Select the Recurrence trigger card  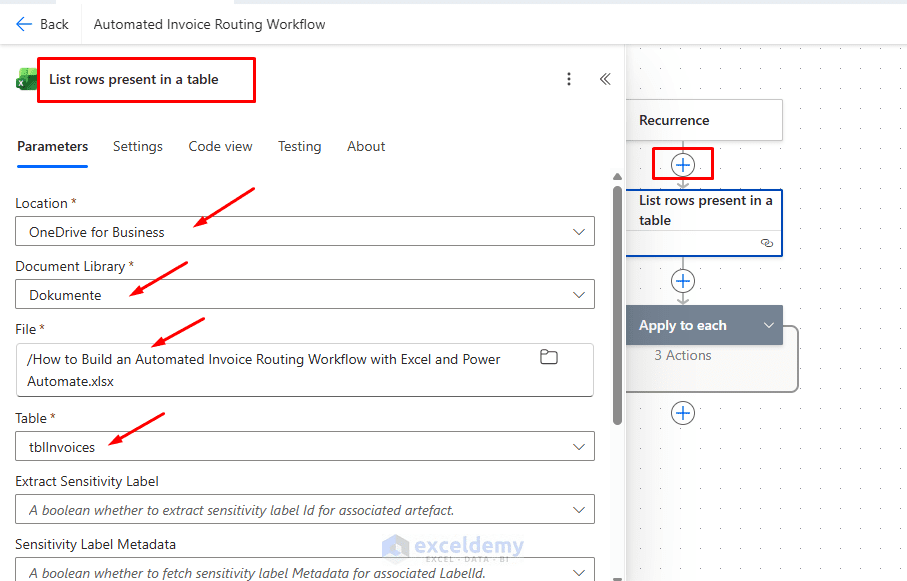tap(705, 120)
